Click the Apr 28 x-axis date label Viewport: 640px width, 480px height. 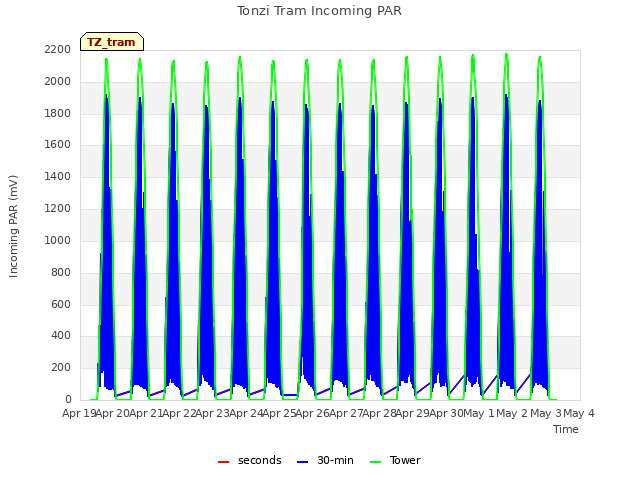click(380, 413)
